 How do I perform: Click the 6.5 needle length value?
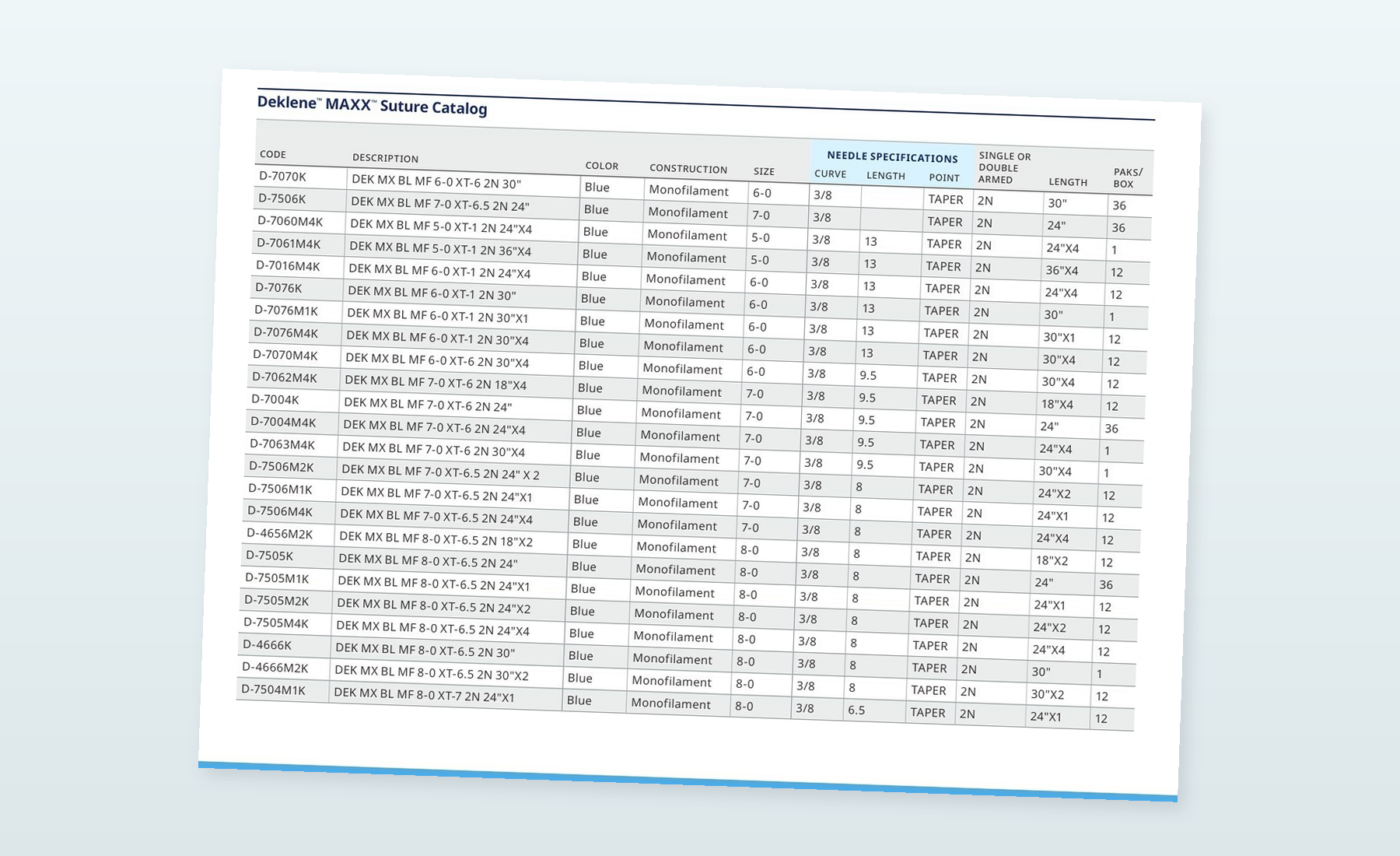[856, 710]
